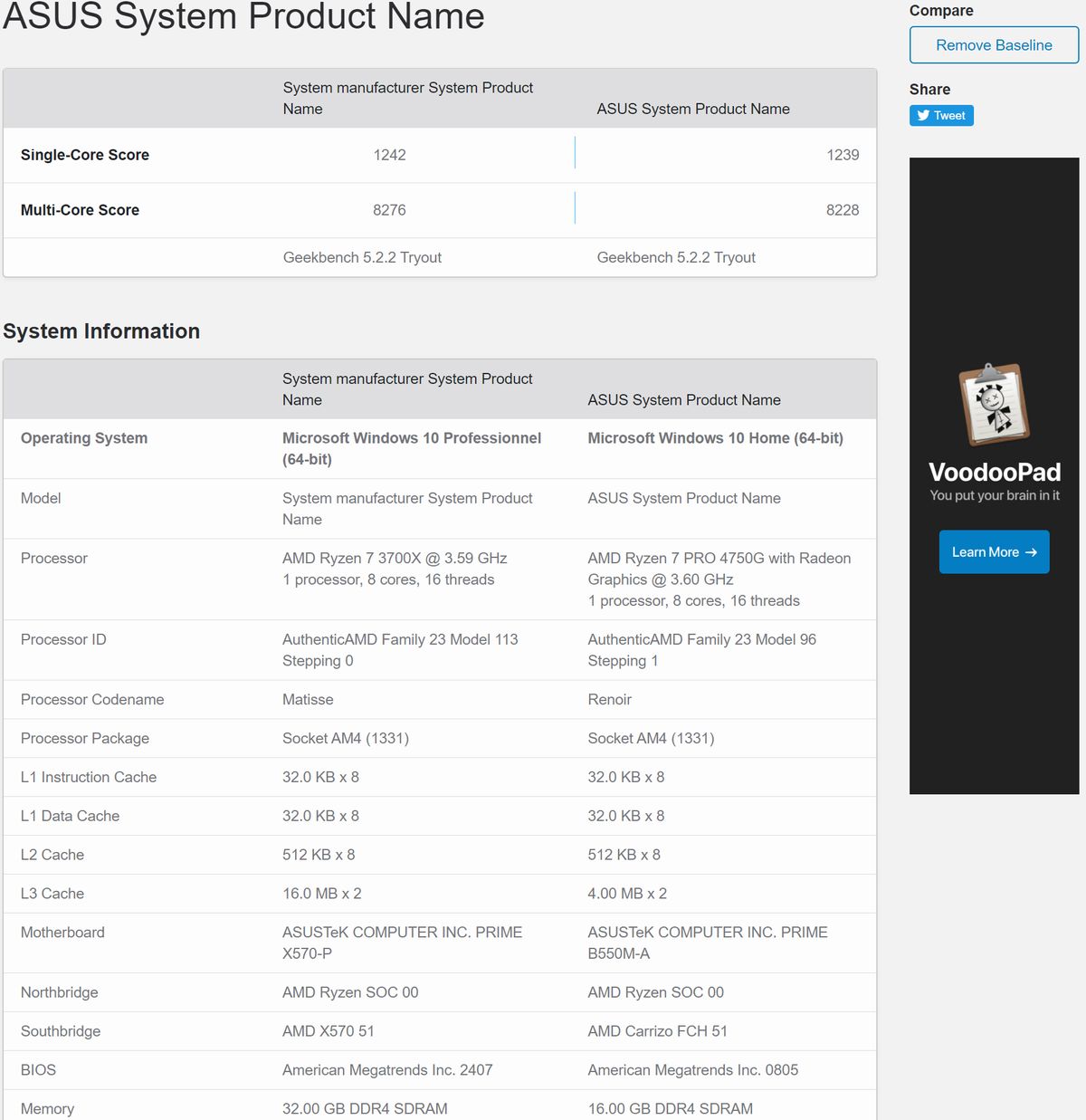1086x1120 pixels.
Task: Click the VoodooPad ad title text
Action: coord(994,472)
